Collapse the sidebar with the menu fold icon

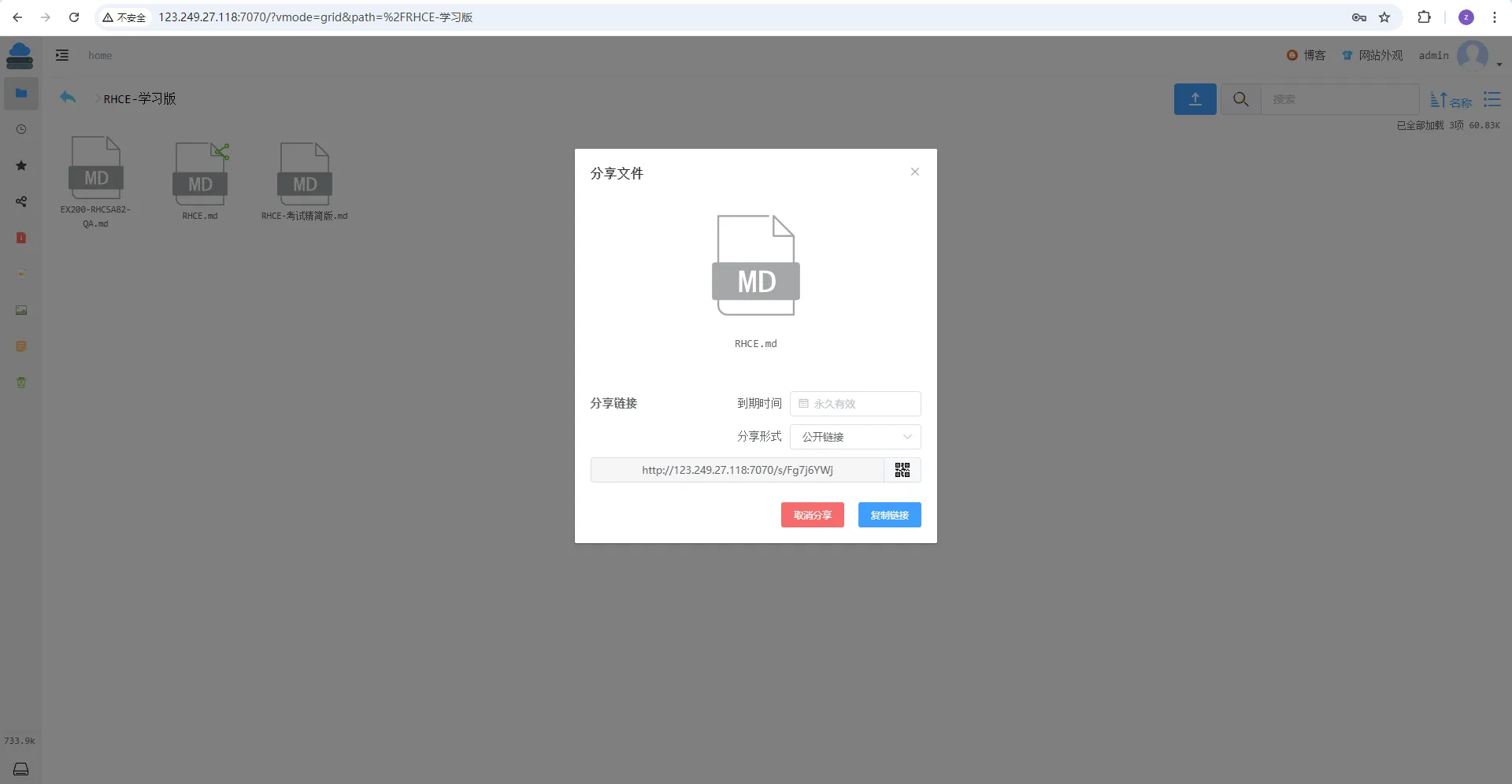pos(62,55)
